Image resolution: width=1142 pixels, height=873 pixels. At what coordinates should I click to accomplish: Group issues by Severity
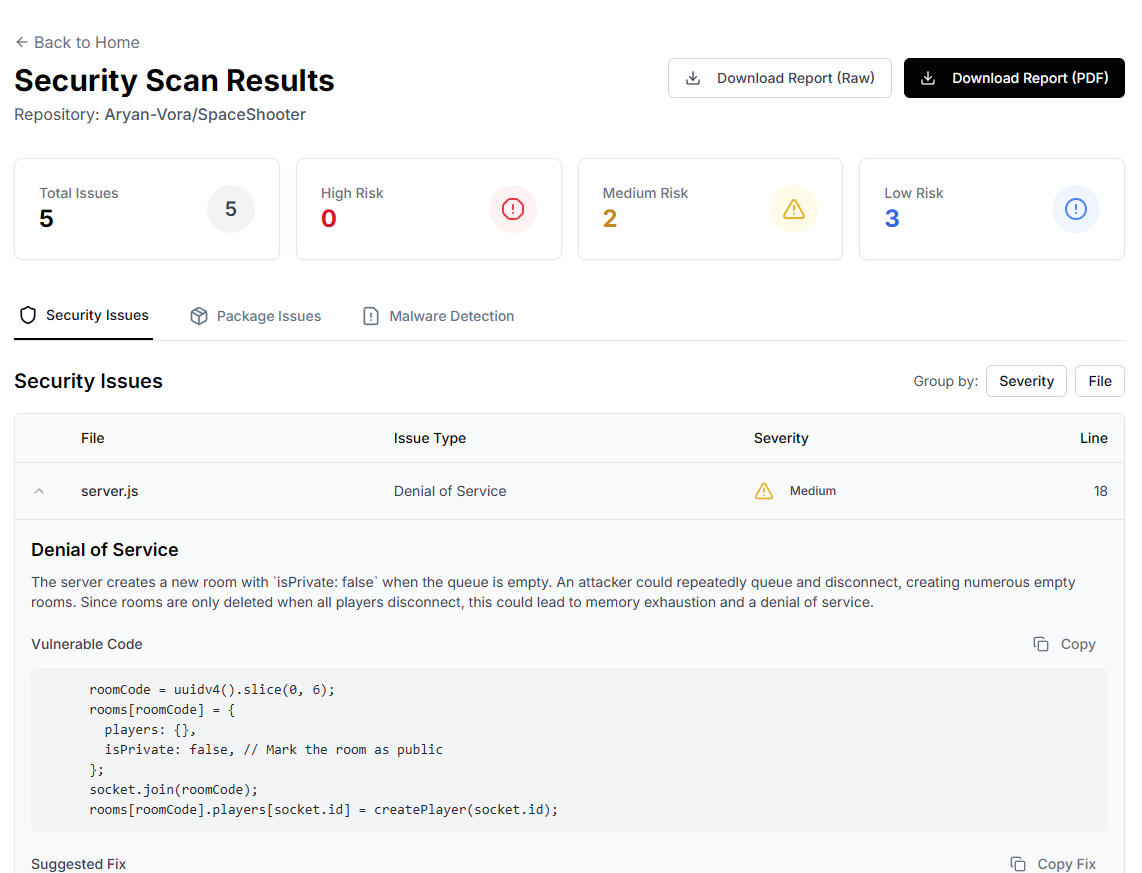click(x=1026, y=381)
